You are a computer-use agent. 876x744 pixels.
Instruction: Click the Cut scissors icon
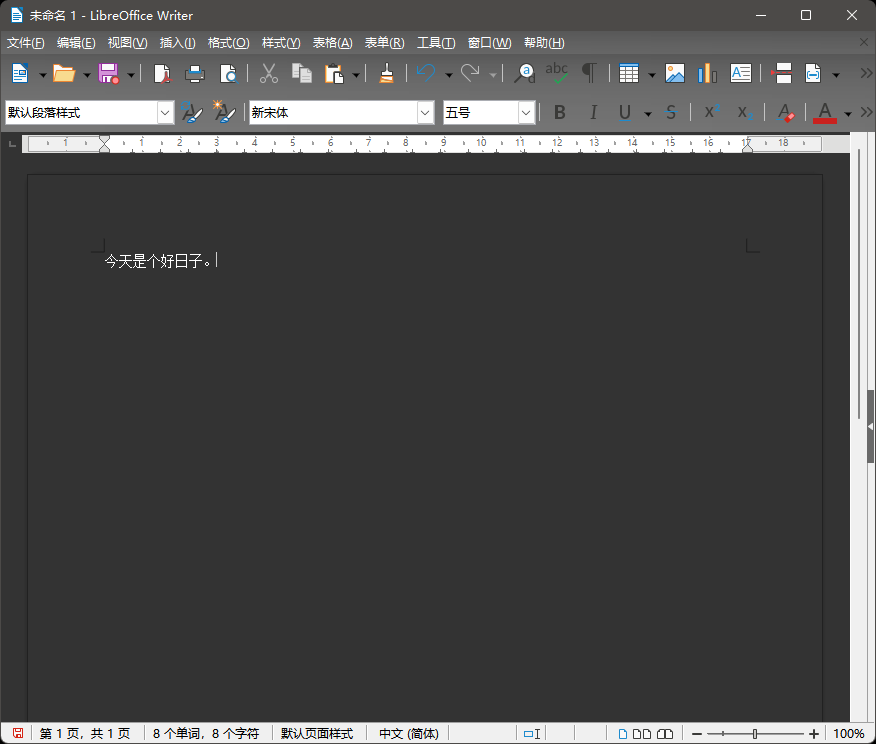tap(268, 73)
